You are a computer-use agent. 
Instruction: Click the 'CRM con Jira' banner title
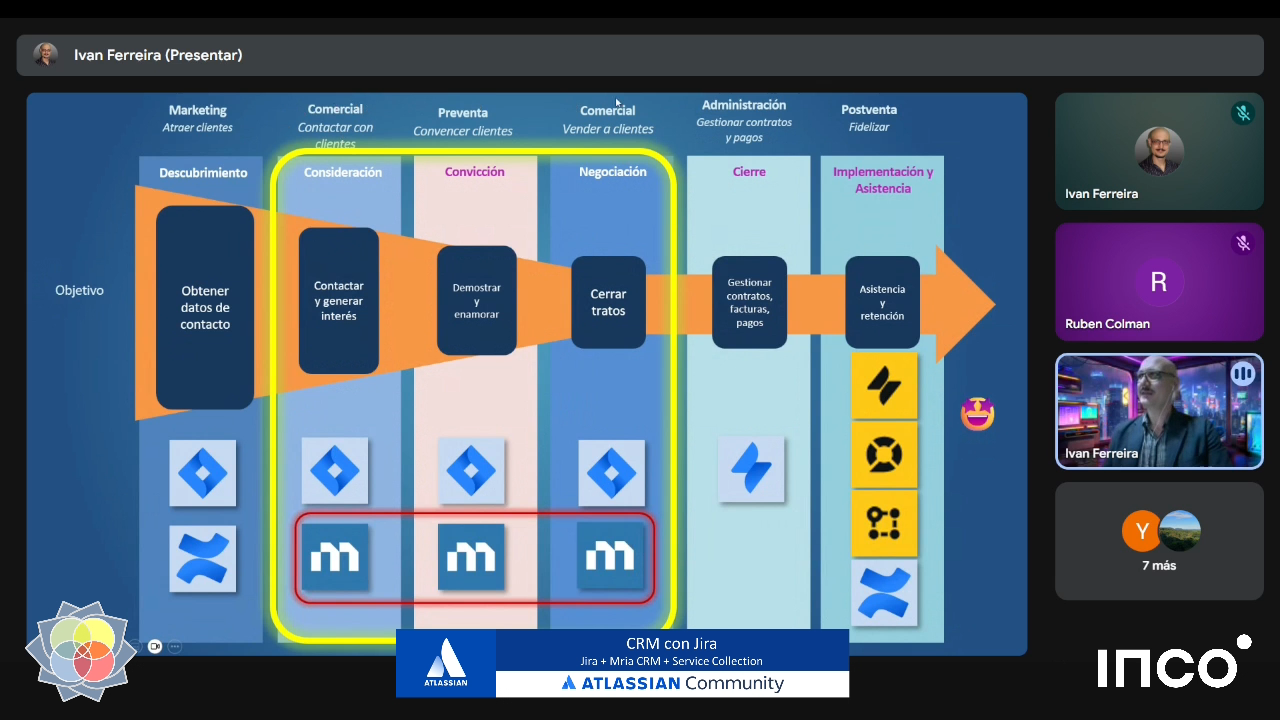[x=671, y=643]
